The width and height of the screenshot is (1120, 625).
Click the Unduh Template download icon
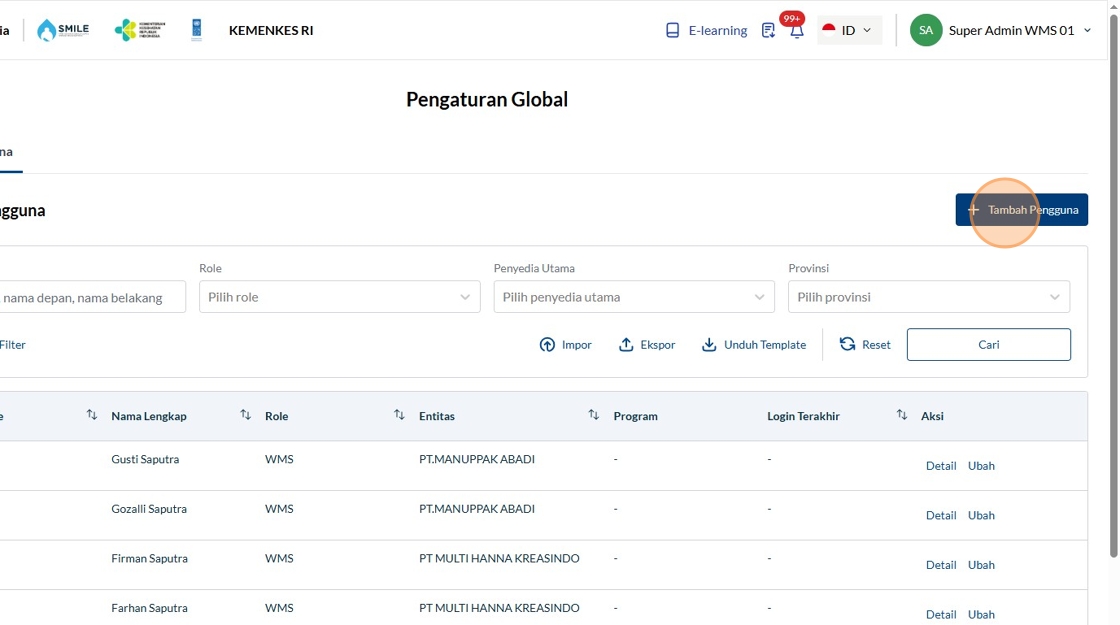pos(709,345)
